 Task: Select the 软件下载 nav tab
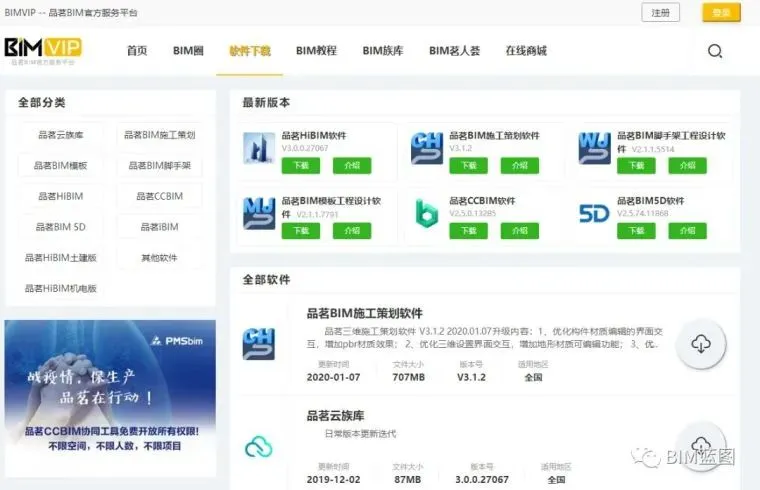tap(250, 50)
